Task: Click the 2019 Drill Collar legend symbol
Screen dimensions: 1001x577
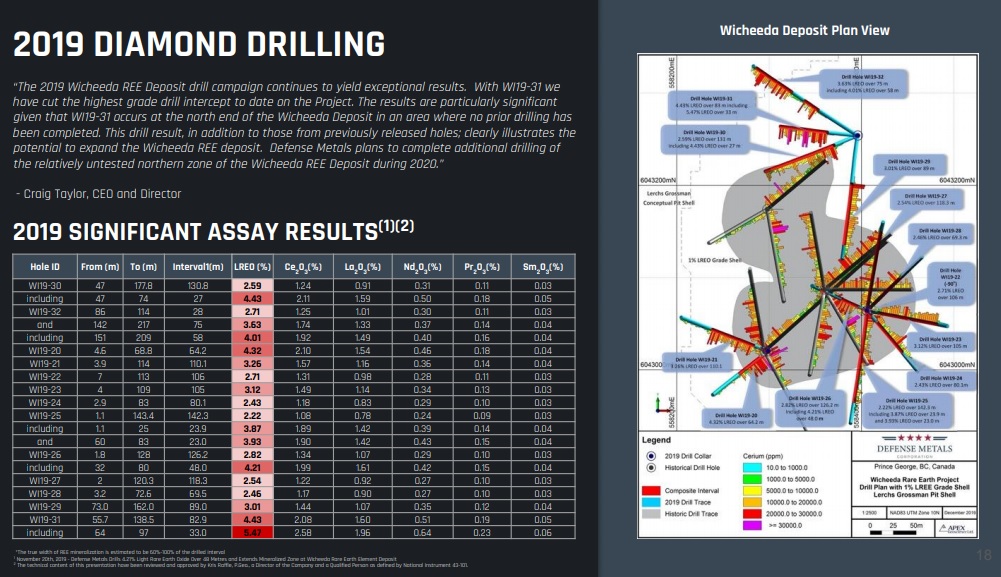Action: (651, 456)
